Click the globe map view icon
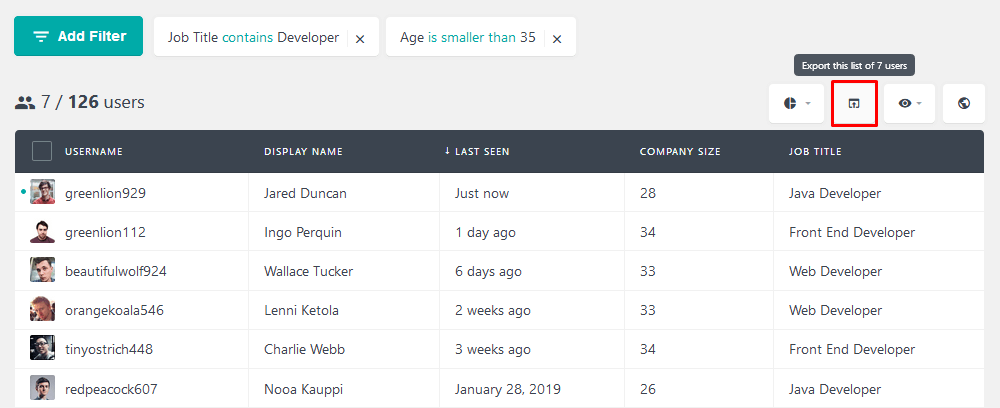The image size is (1000, 408). (x=964, y=103)
